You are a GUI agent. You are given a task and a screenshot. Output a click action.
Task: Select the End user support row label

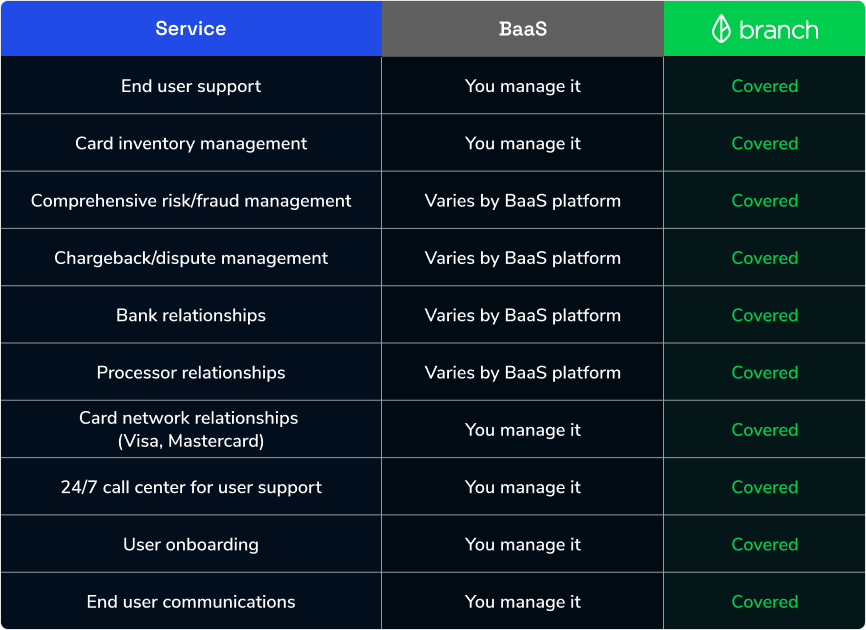coord(190,86)
